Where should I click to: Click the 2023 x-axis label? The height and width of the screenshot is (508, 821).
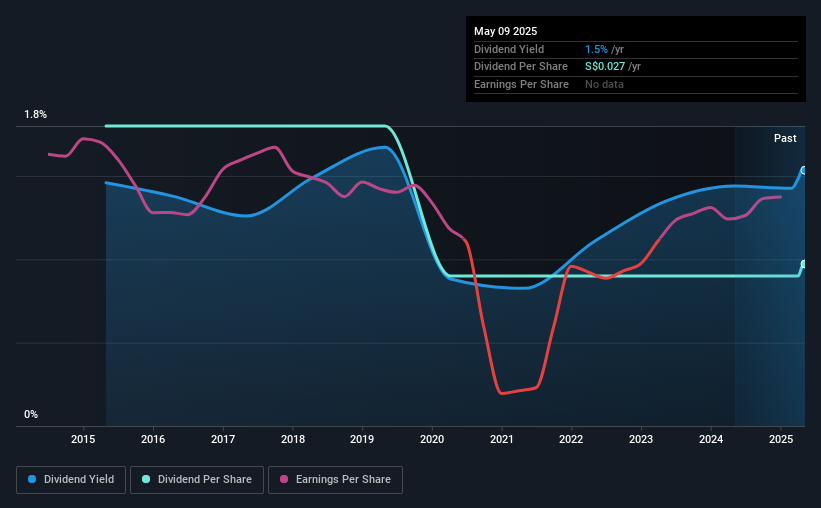641,439
